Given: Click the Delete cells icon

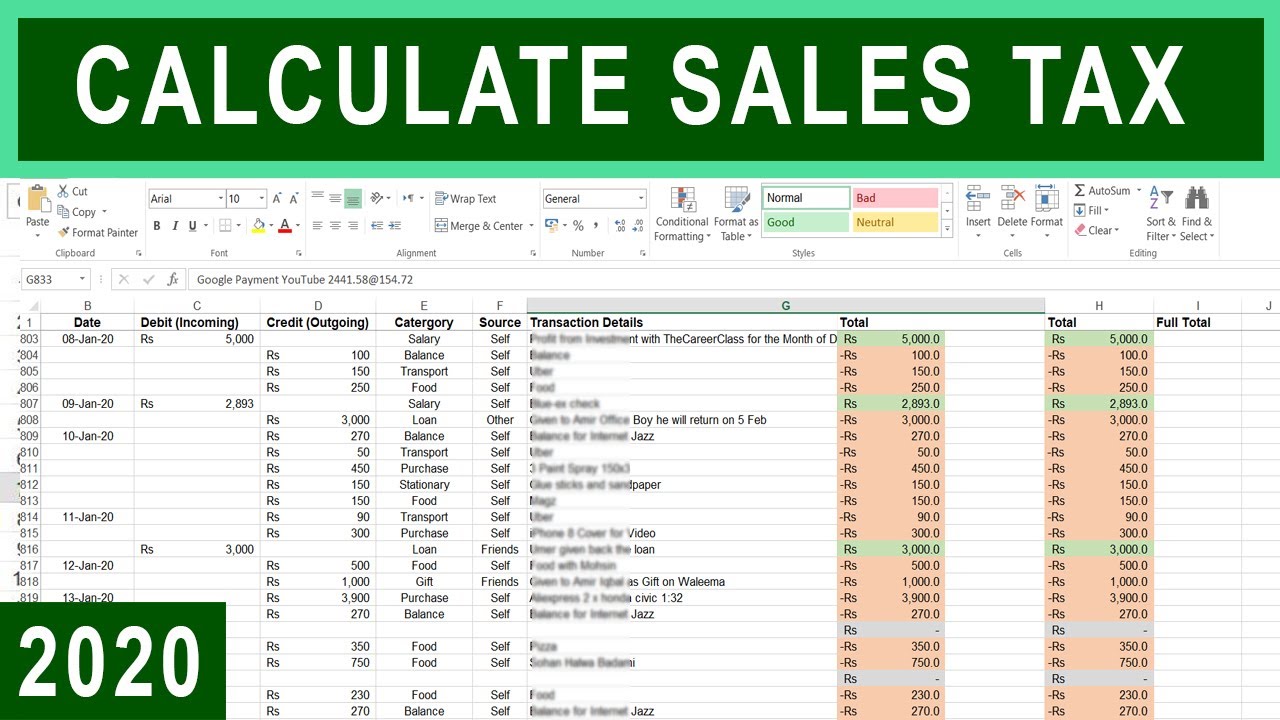Looking at the screenshot, I should pyautogui.click(x=1012, y=198).
